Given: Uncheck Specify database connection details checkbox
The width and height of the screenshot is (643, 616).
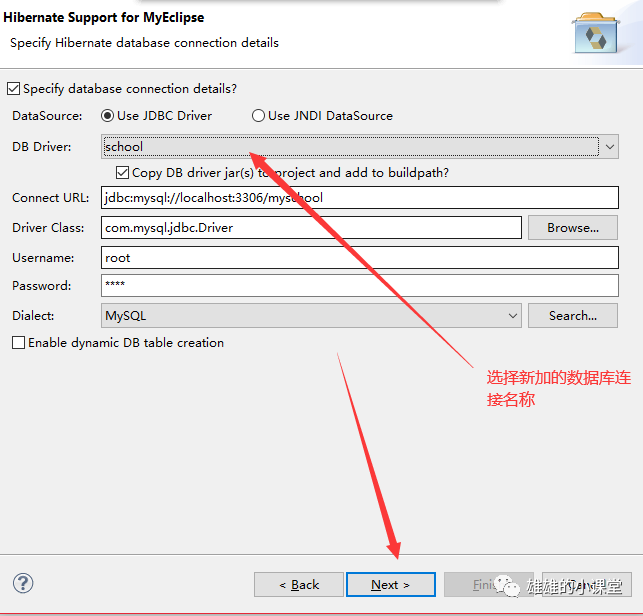Looking at the screenshot, I should (x=13, y=89).
